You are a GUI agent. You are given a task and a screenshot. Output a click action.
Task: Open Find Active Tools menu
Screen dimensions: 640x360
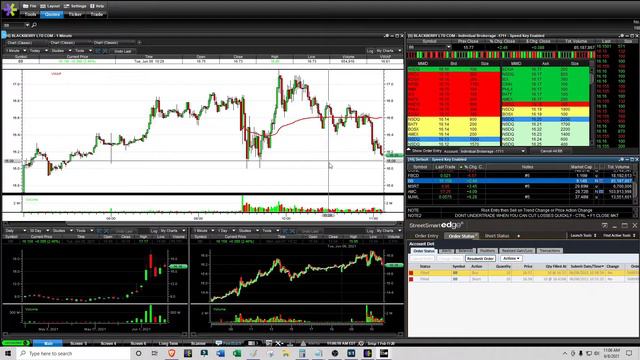pyautogui.click(x=619, y=236)
